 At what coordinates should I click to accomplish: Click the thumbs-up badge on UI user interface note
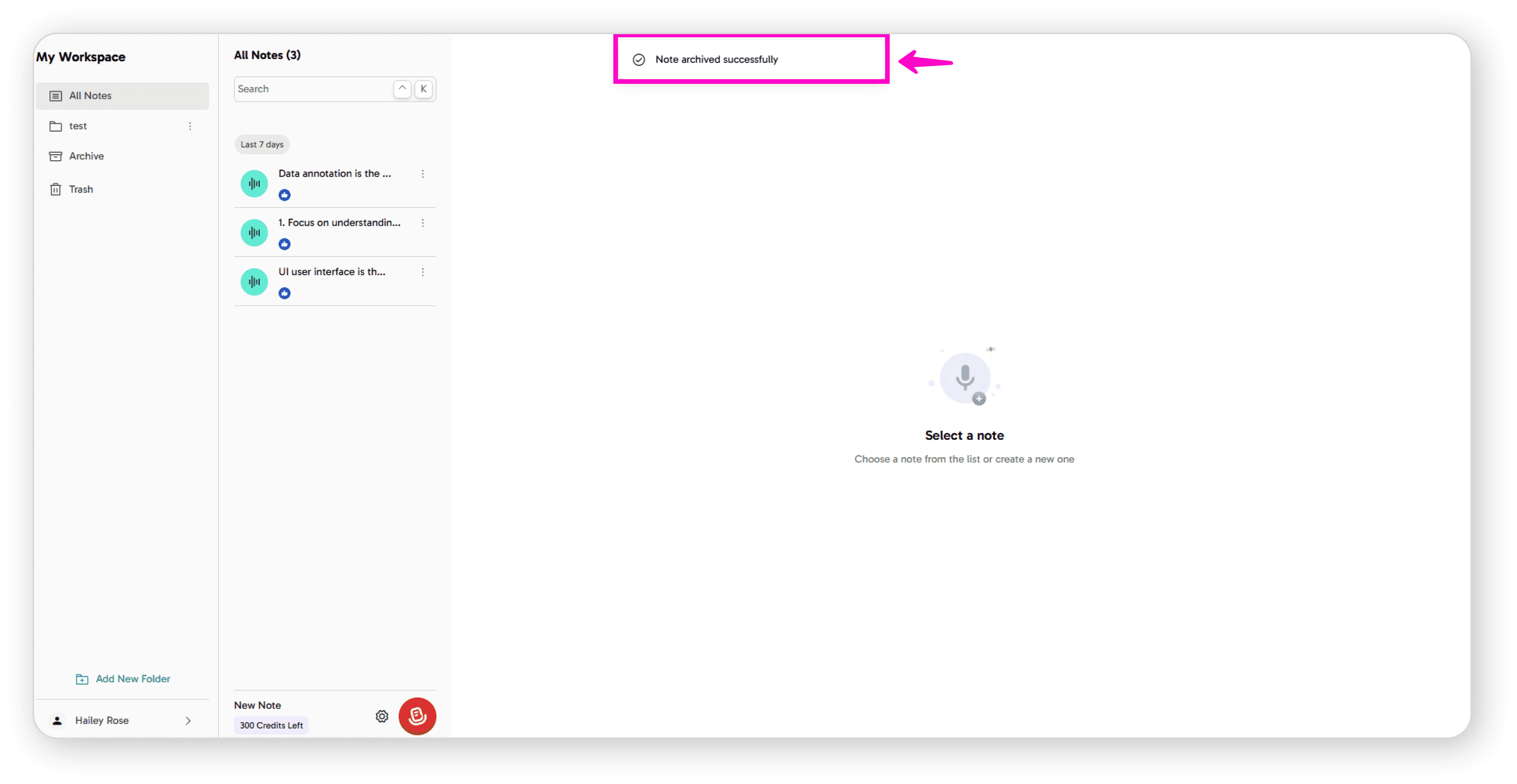click(x=285, y=293)
